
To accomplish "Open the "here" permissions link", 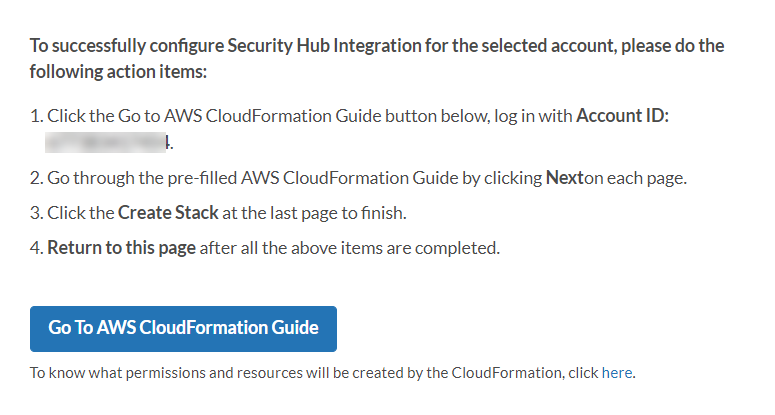I will pyautogui.click(x=616, y=374).
